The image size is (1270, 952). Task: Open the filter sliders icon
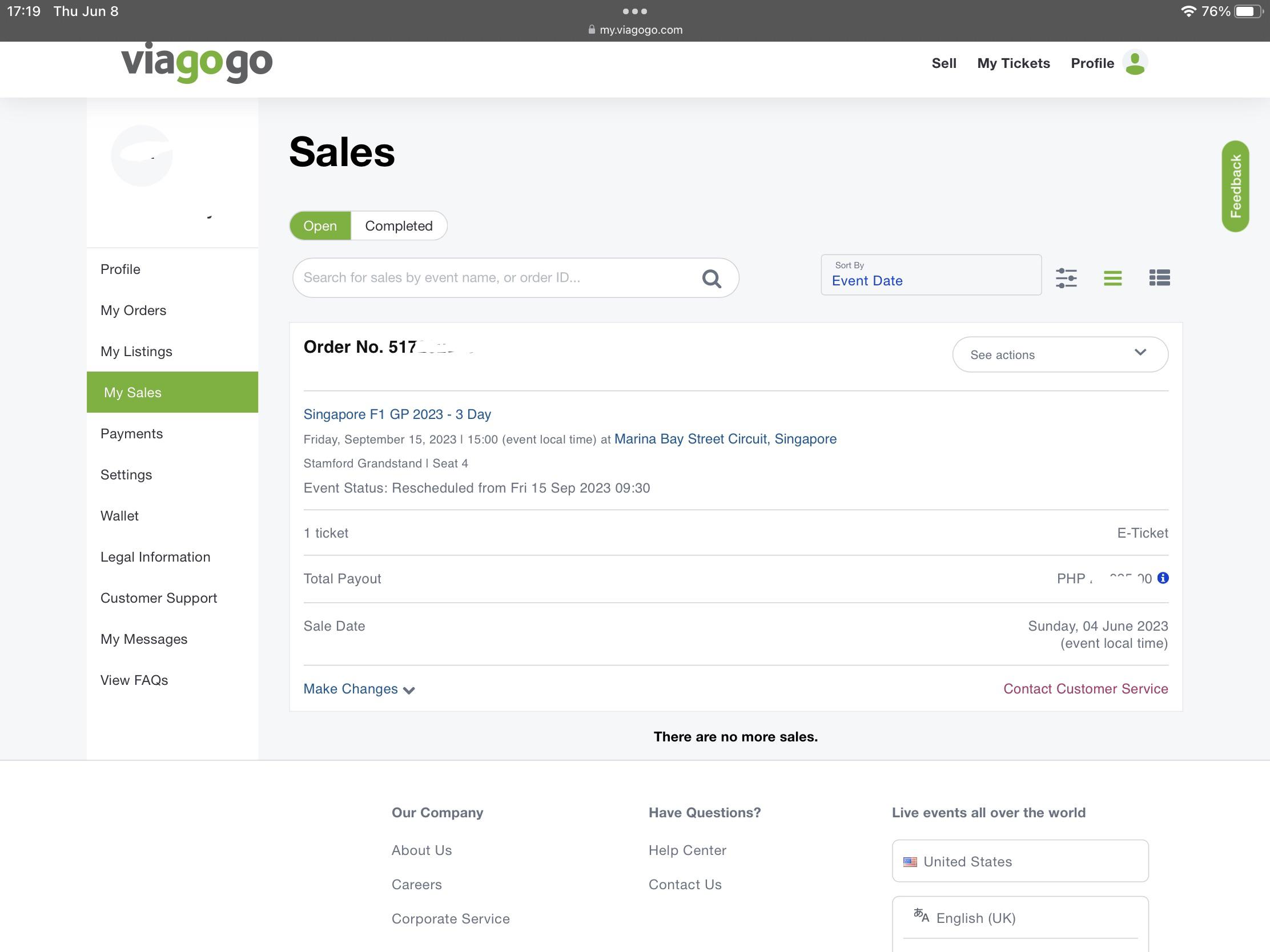1066,279
